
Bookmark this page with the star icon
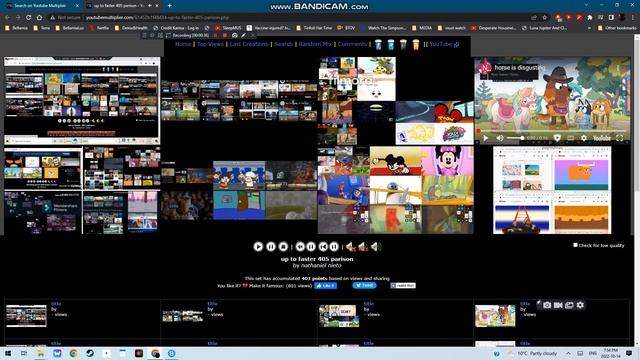coord(544,18)
